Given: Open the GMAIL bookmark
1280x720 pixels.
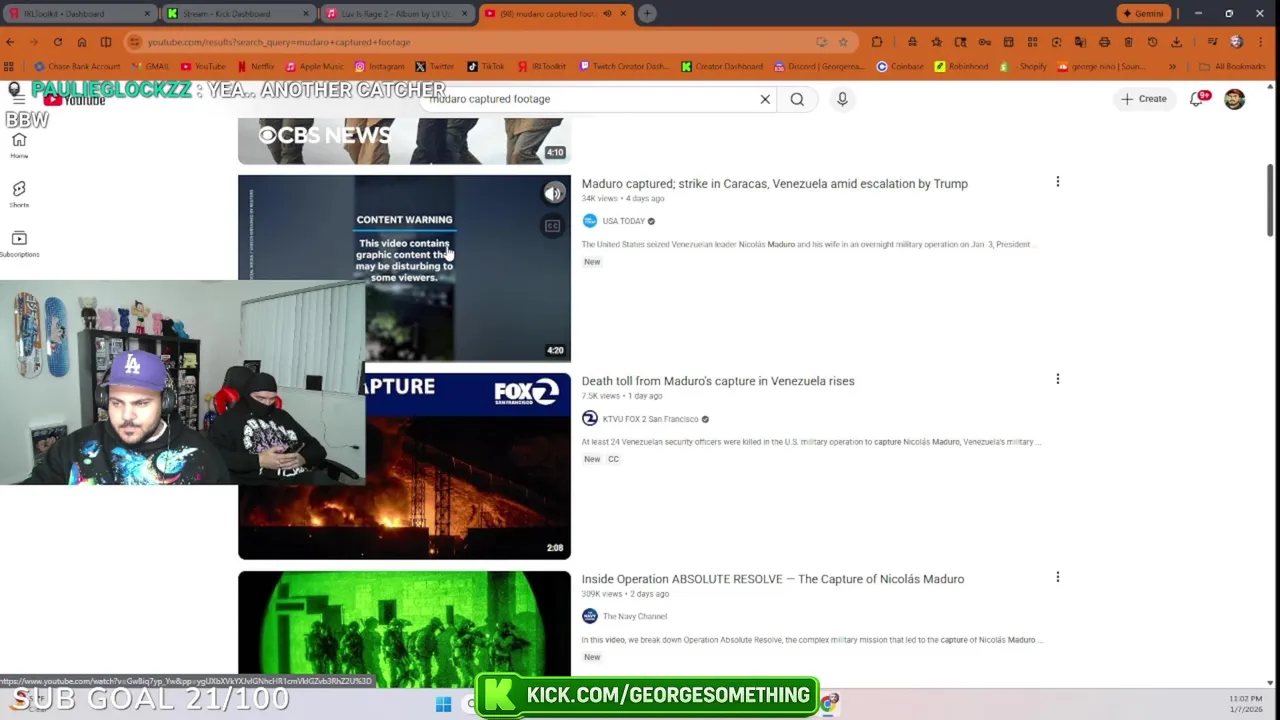Looking at the screenshot, I should [x=150, y=67].
